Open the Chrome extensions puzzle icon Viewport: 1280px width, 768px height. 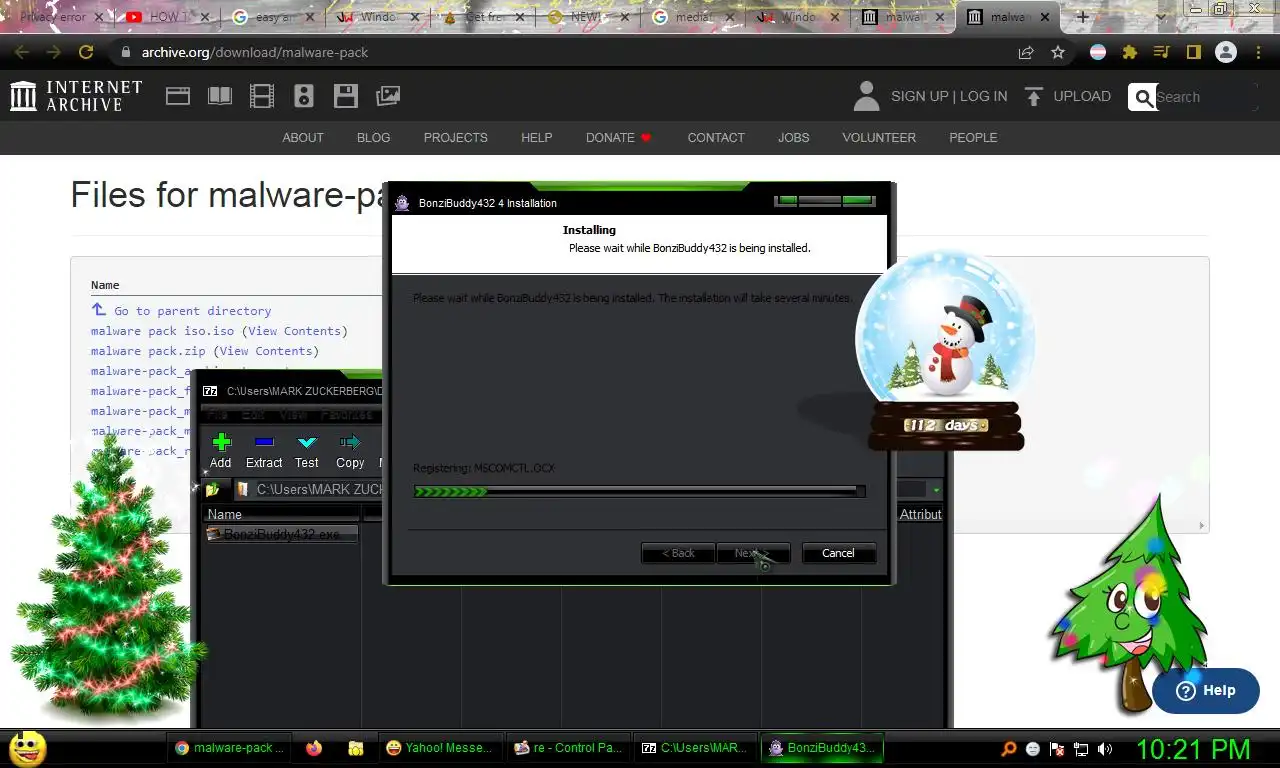[x=1130, y=52]
